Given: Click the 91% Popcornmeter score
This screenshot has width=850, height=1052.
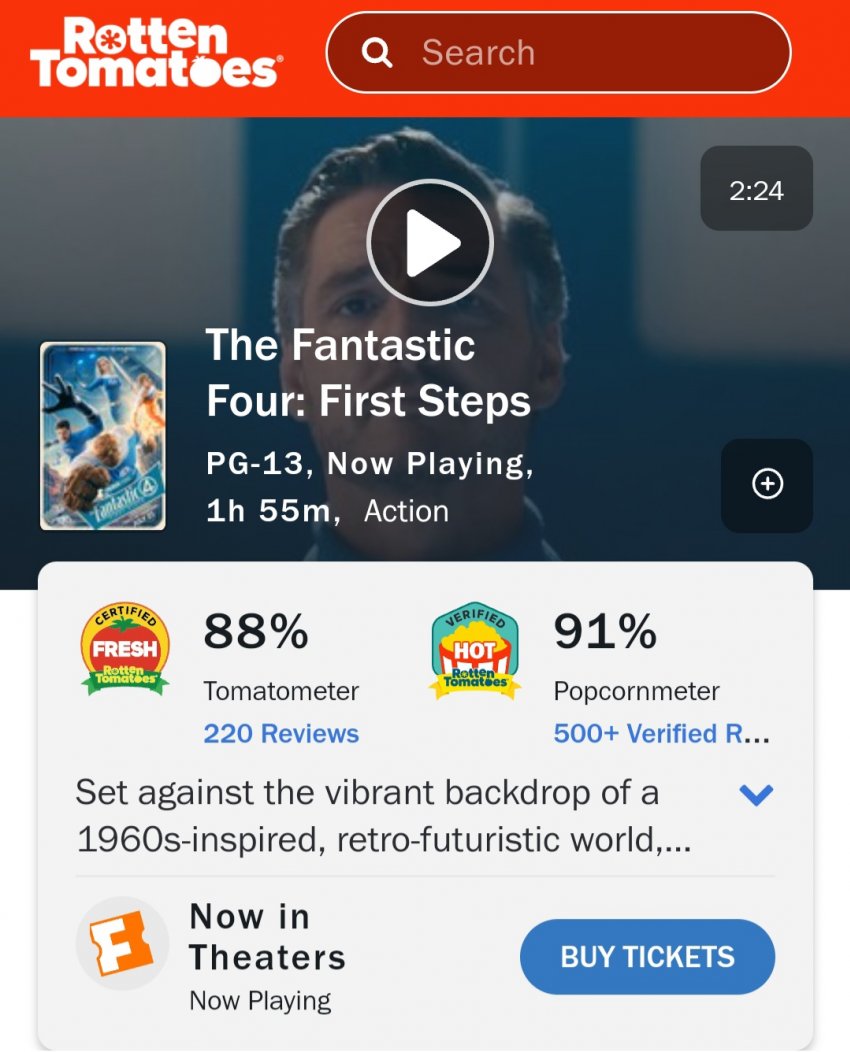Looking at the screenshot, I should (605, 632).
